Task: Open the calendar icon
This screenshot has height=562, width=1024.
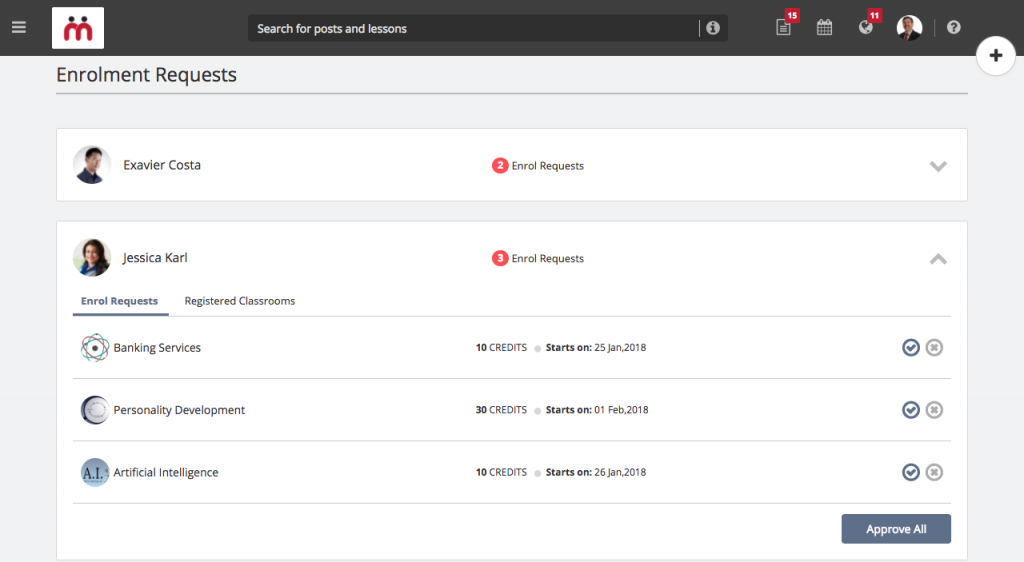Action: [x=824, y=27]
